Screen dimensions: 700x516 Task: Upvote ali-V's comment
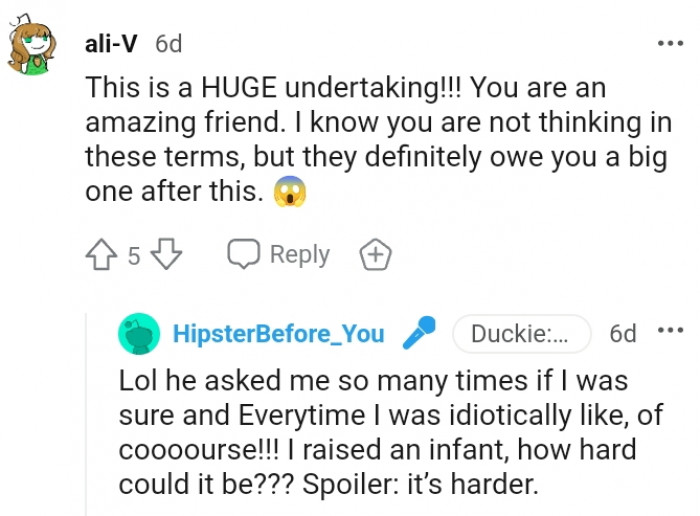[x=102, y=255]
